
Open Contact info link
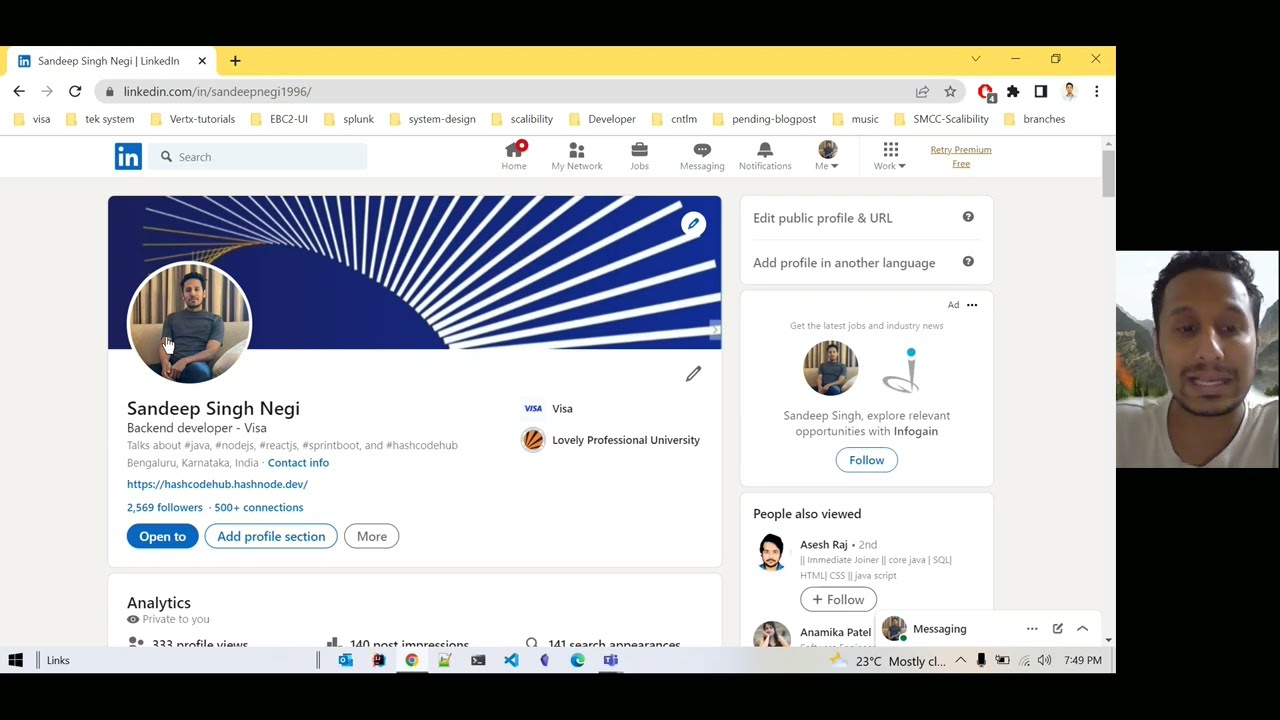pos(298,463)
